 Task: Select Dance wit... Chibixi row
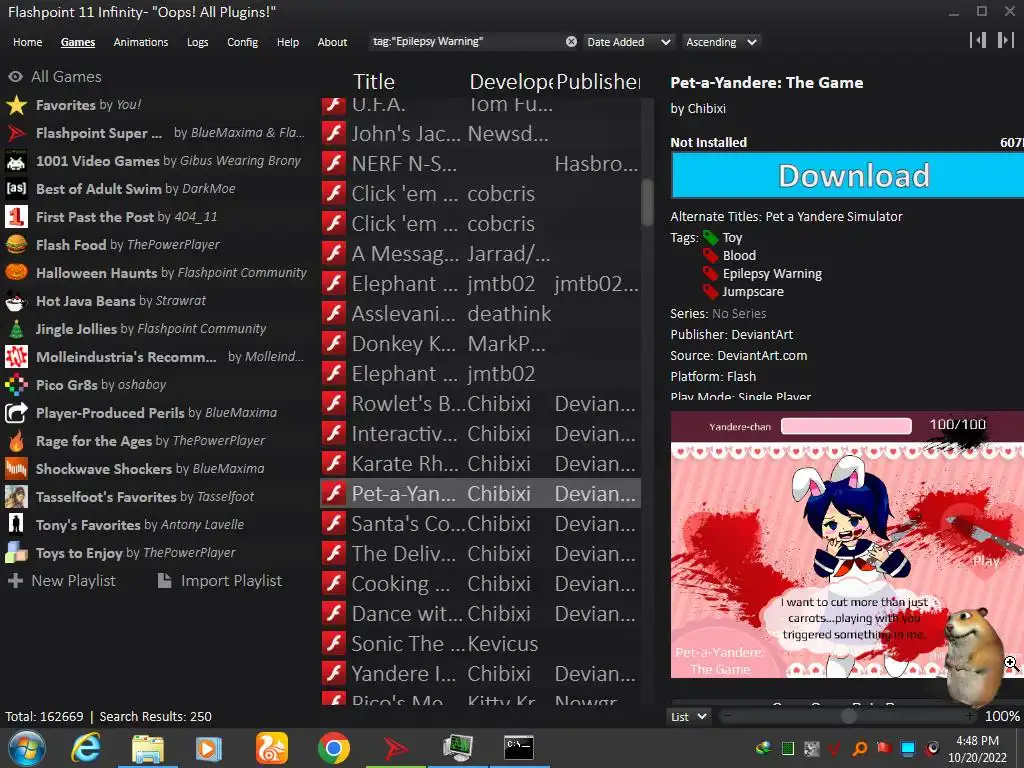tap(481, 614)
